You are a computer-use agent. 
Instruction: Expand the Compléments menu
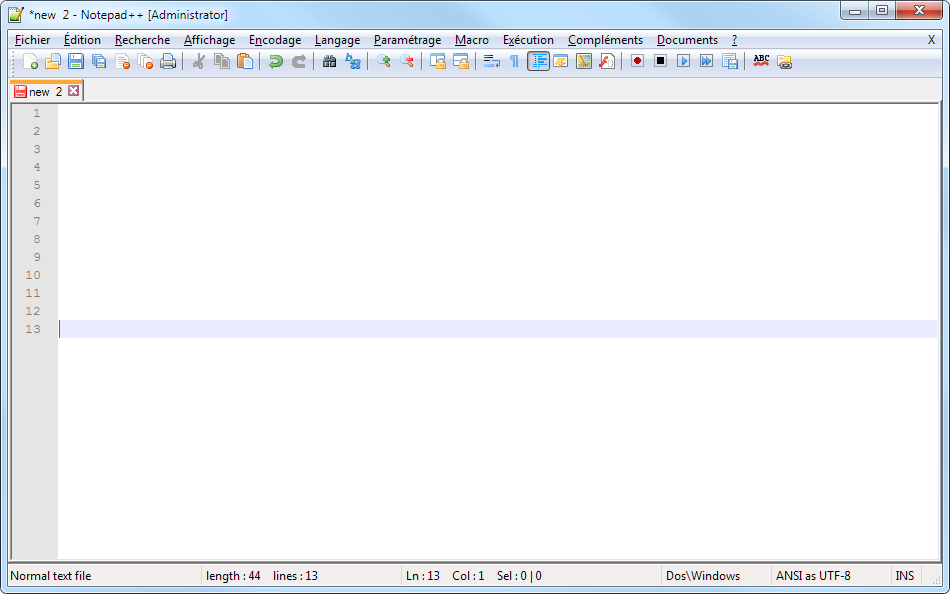pos(605,40)
